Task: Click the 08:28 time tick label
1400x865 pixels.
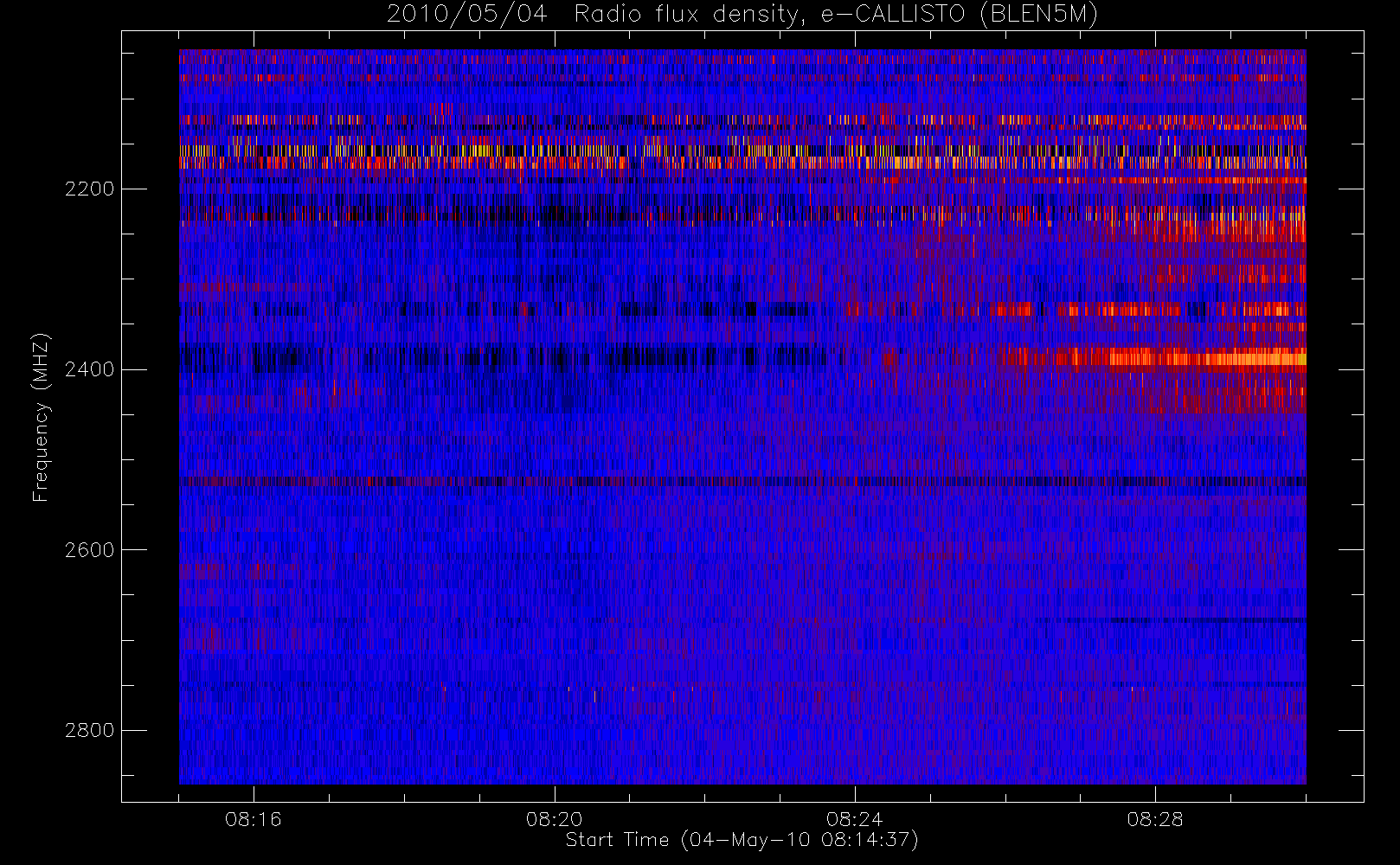Action: point(1154,818)
